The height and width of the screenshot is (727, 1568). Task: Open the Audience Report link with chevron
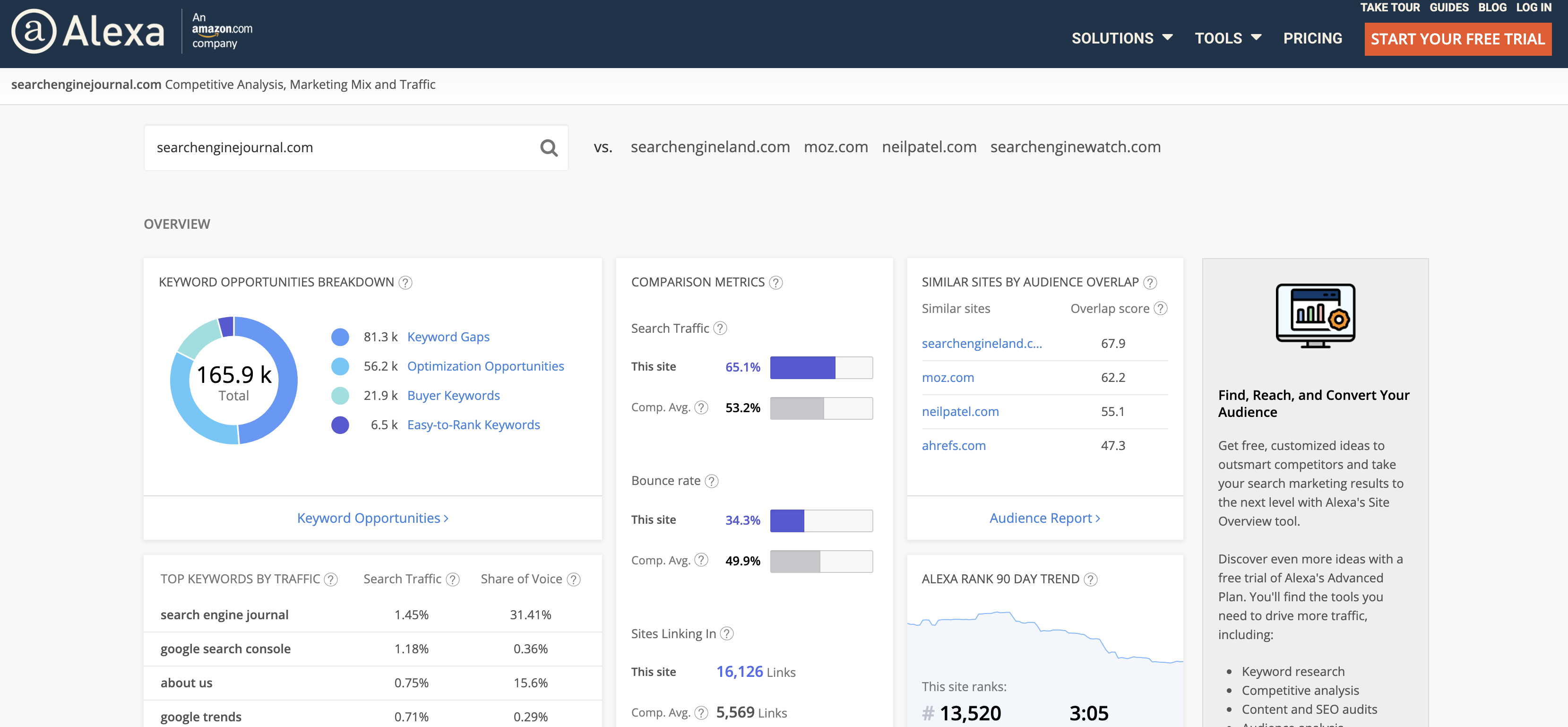(x=1044, y=518)
